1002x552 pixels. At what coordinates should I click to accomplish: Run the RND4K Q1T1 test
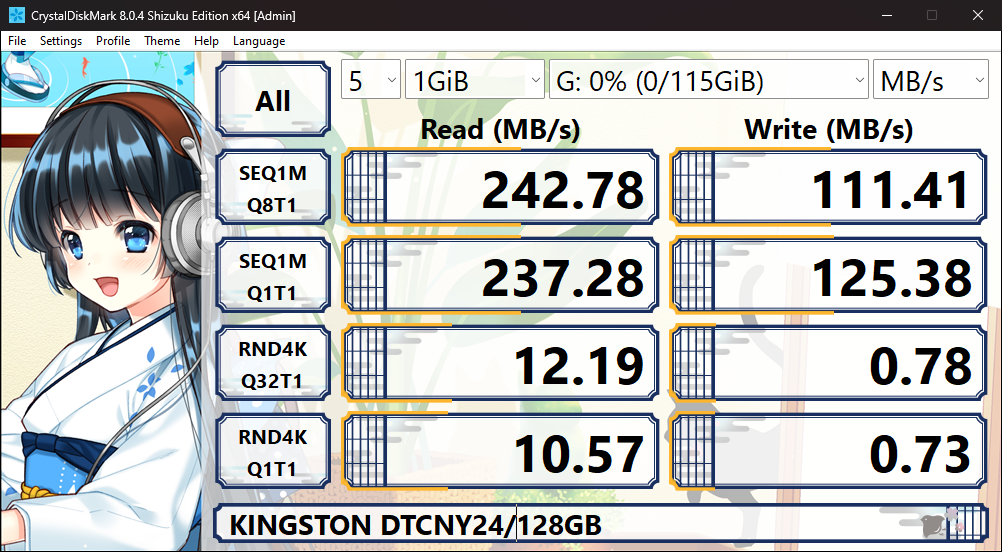coord(273,453)
